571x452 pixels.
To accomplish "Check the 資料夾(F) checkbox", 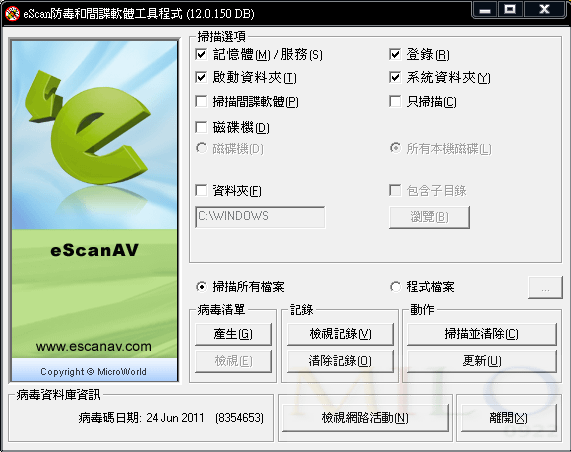I will (201, 190).
